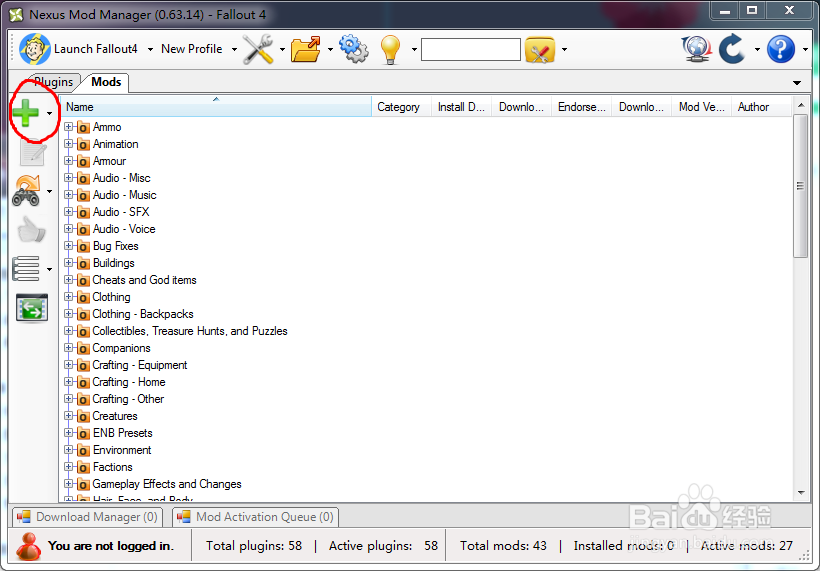Click into the toolbar search text box
This screenshot has height=571, width=820.
(x=471, y=50)
